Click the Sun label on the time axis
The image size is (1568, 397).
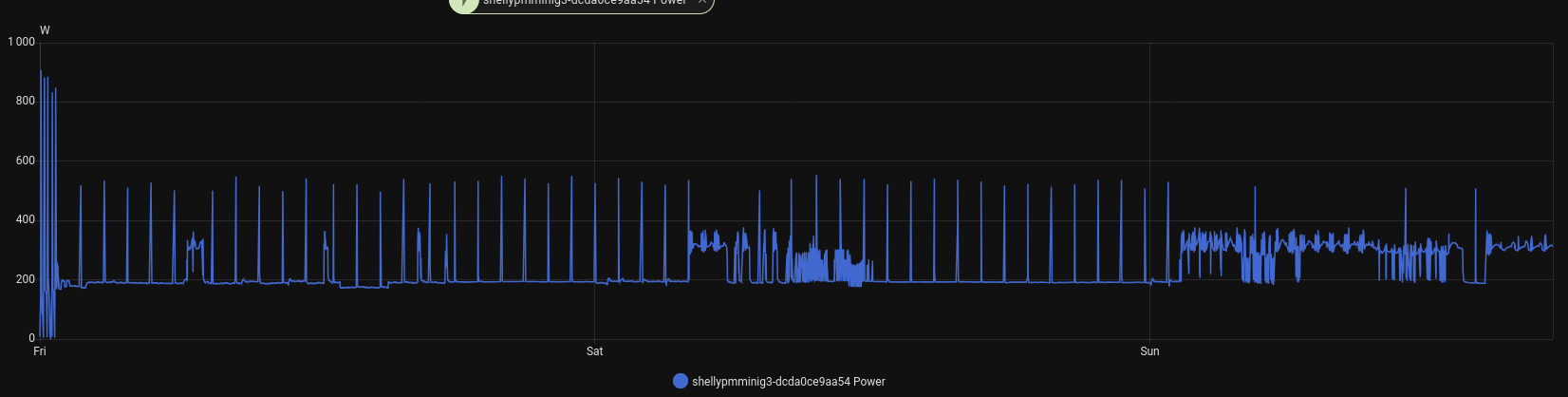pyautogui.click(x=1149, y=351)
